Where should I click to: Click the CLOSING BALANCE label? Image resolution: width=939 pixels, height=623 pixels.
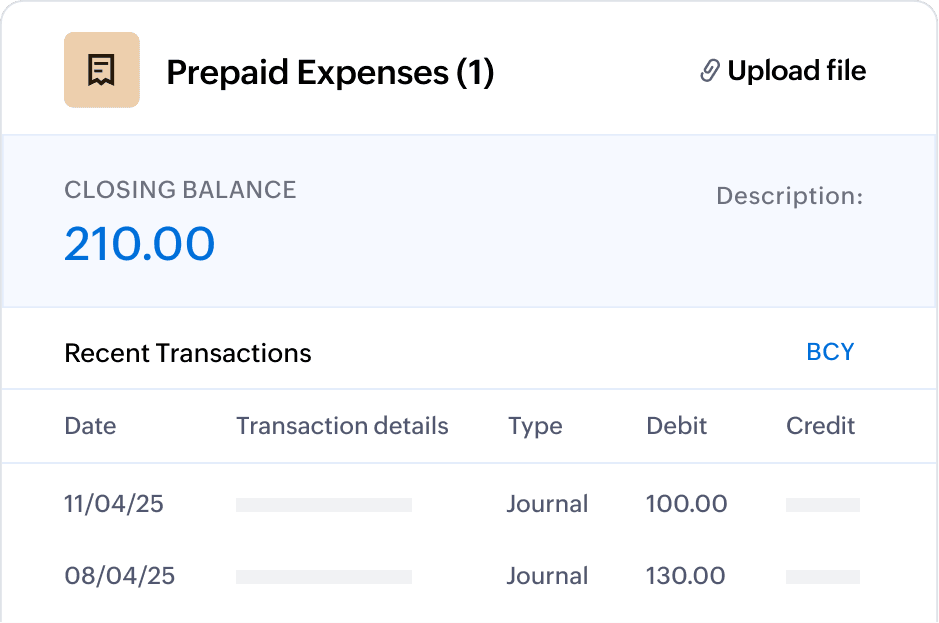tap(180, 190)
